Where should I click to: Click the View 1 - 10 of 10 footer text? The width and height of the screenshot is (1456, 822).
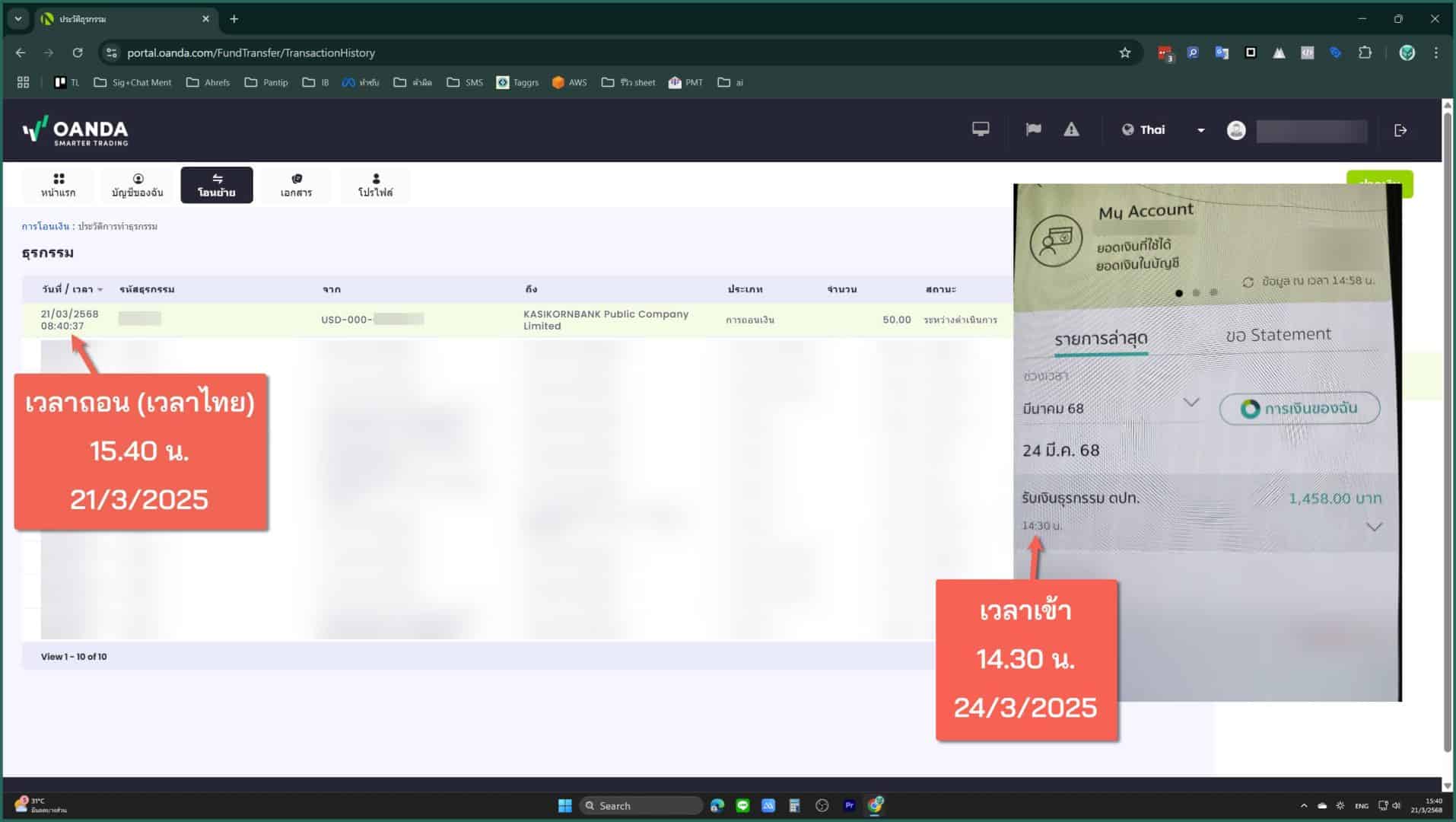tap(74, 657)
